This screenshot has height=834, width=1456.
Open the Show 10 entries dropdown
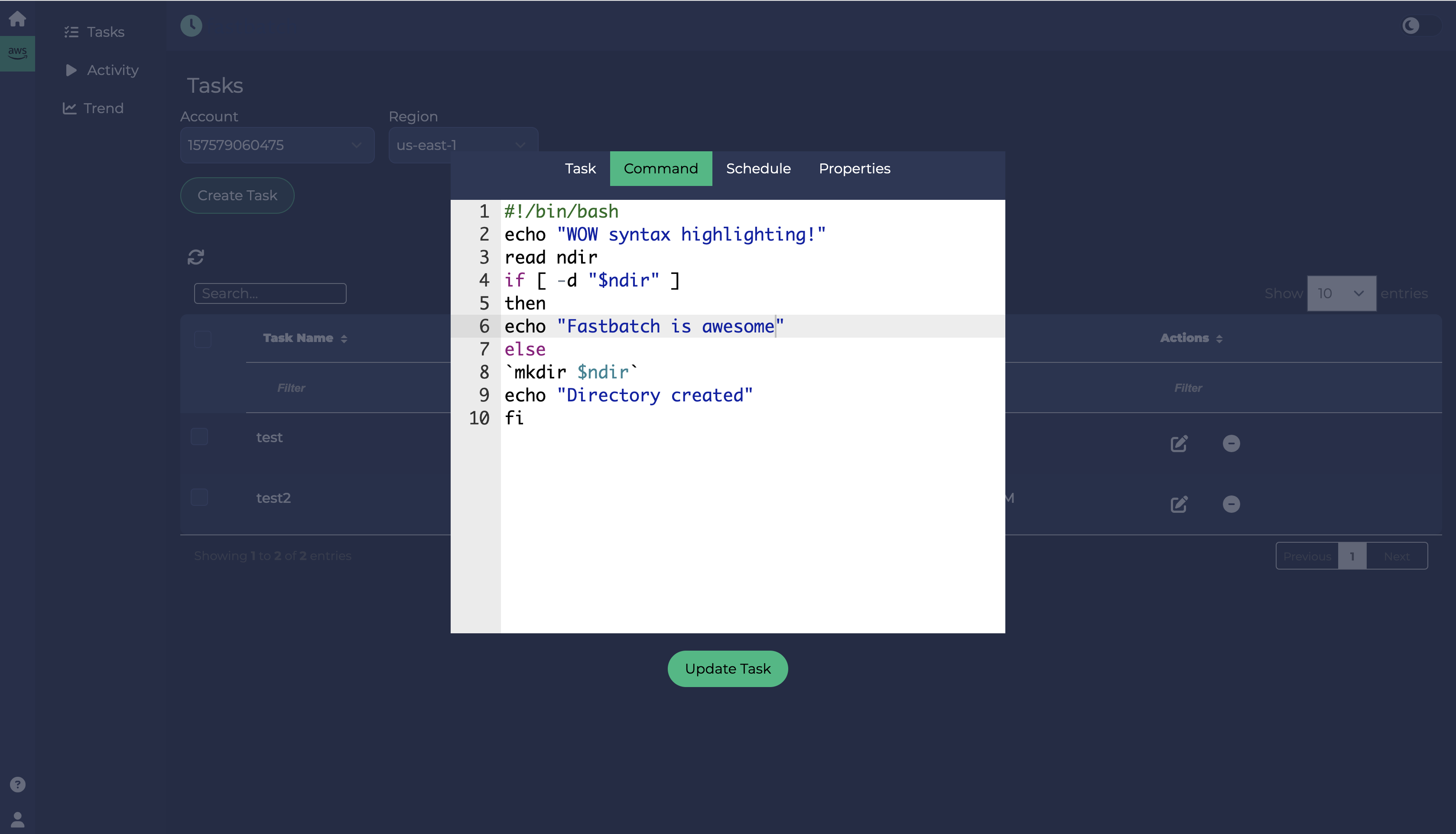pyautogui.click(x=1342, y=293)
